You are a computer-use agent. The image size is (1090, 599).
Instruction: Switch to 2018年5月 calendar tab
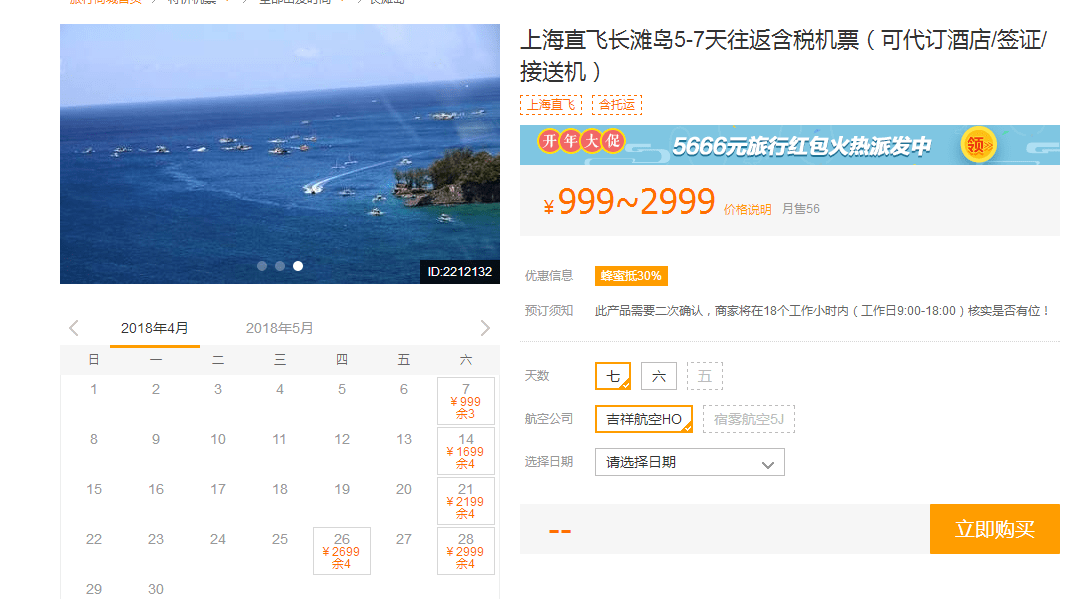[279, 328]
